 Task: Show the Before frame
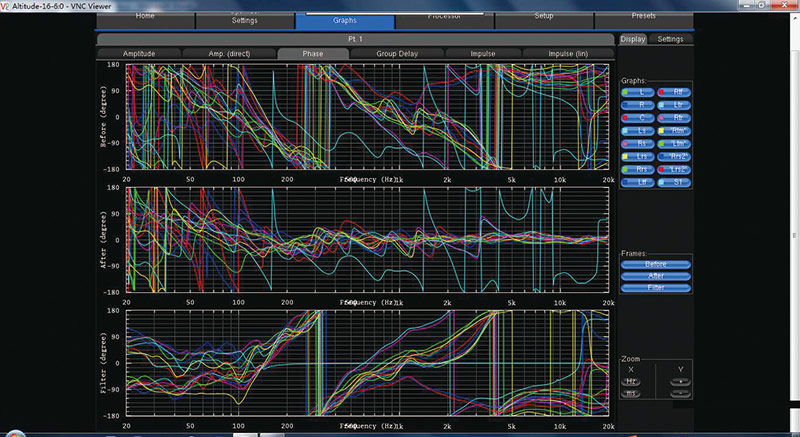tap(656, 265)
